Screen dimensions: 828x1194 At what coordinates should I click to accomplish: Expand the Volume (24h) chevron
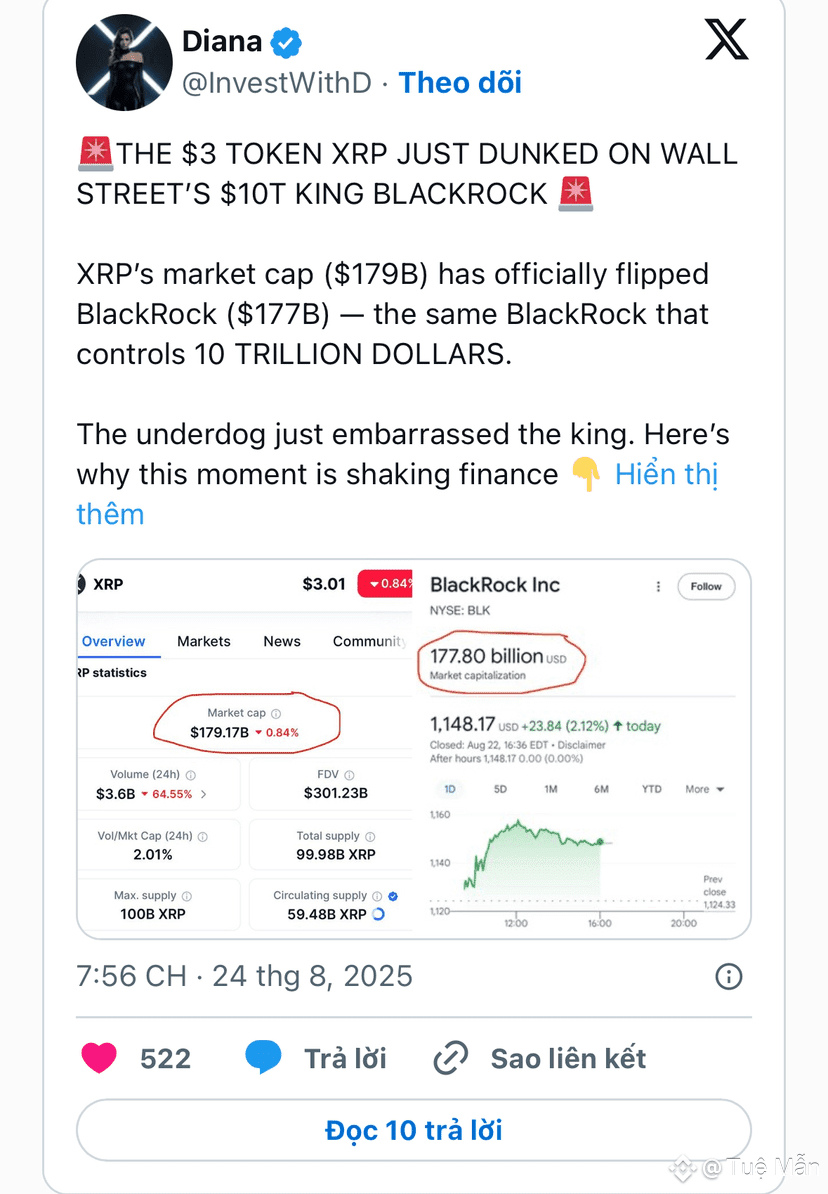click(203, 794)
